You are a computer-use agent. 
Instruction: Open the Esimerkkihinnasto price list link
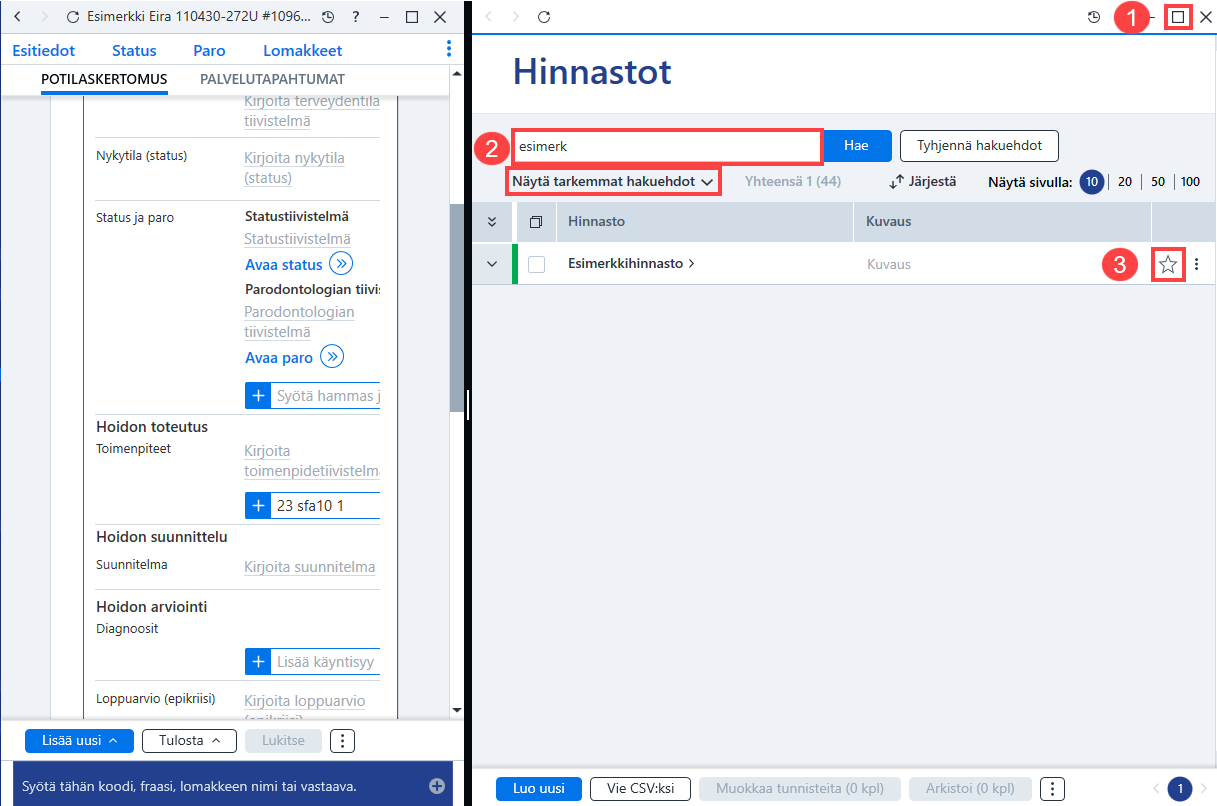[631, 264]
